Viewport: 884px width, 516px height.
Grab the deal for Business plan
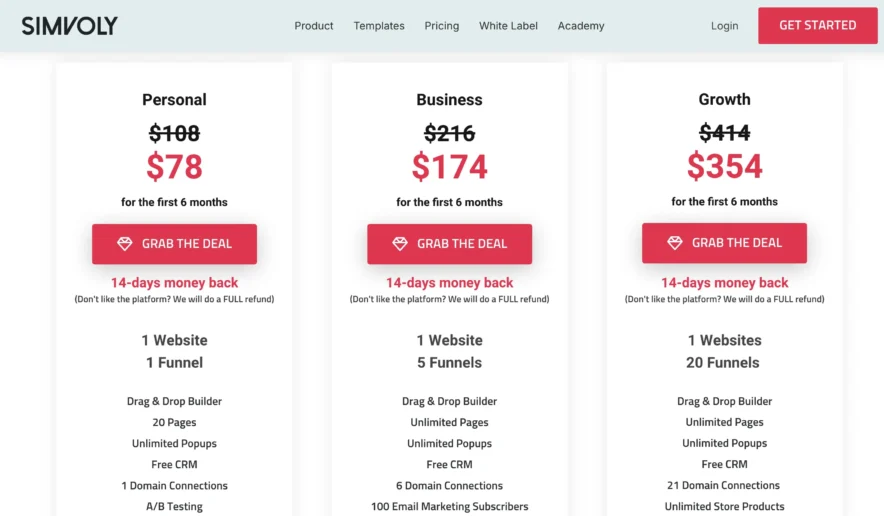tap(449, 244)
